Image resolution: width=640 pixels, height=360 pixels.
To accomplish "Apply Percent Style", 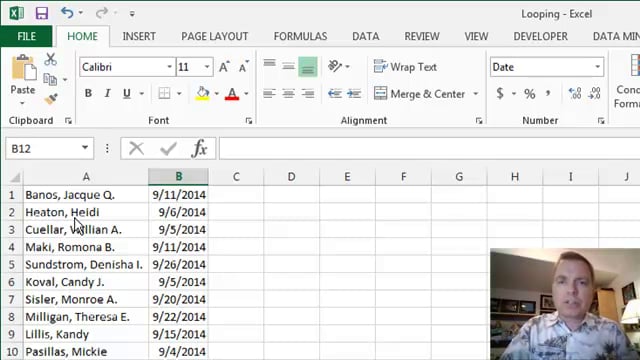I will click(530, 93).
